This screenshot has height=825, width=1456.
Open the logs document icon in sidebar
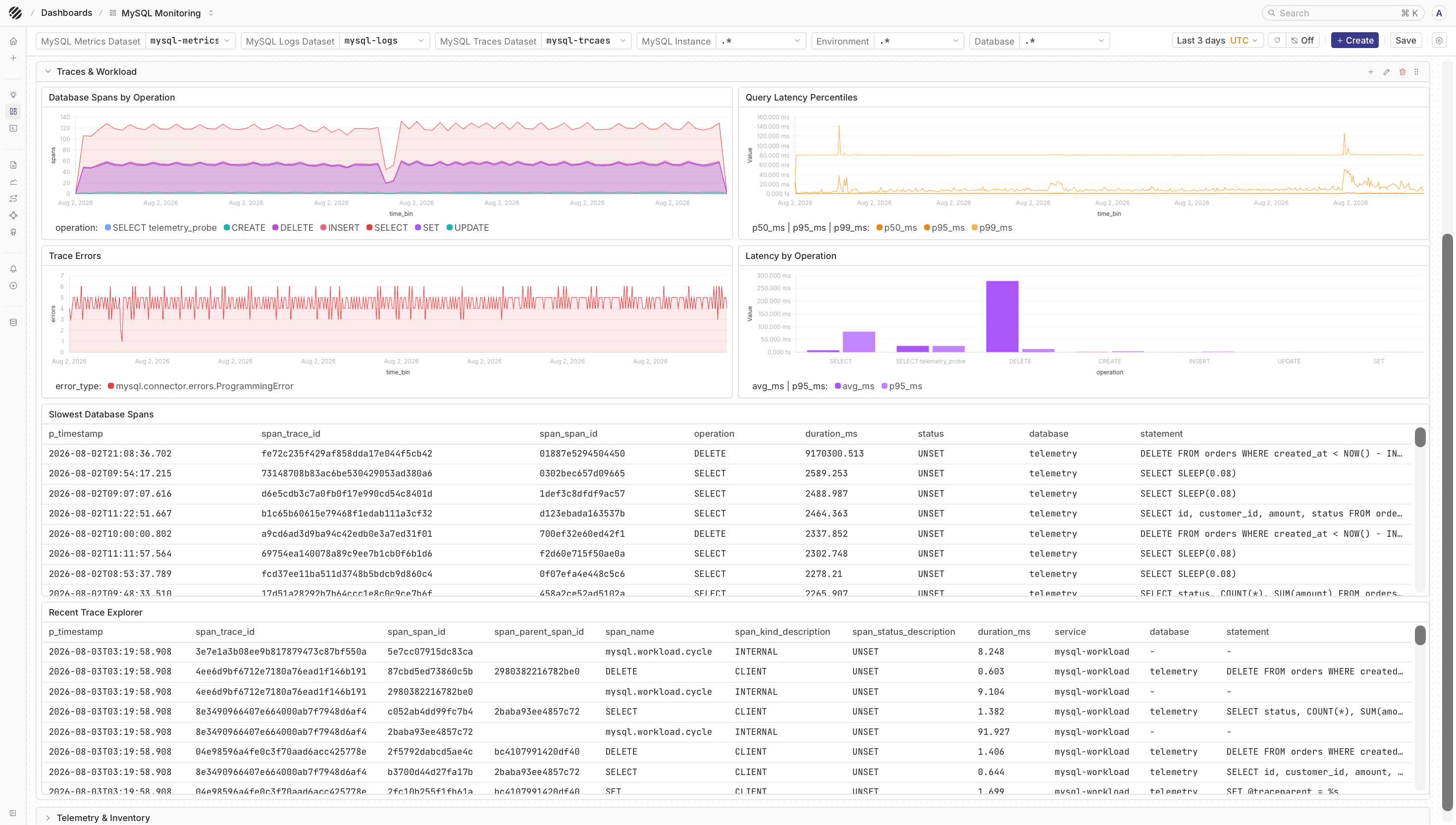(13, 165)
